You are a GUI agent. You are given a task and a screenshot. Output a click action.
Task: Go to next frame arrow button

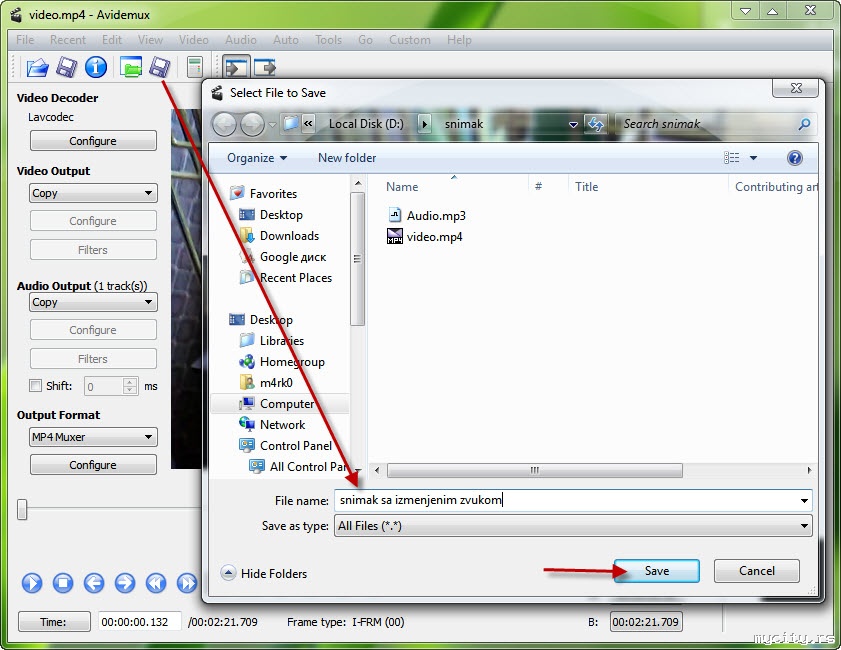coord(125,582)
